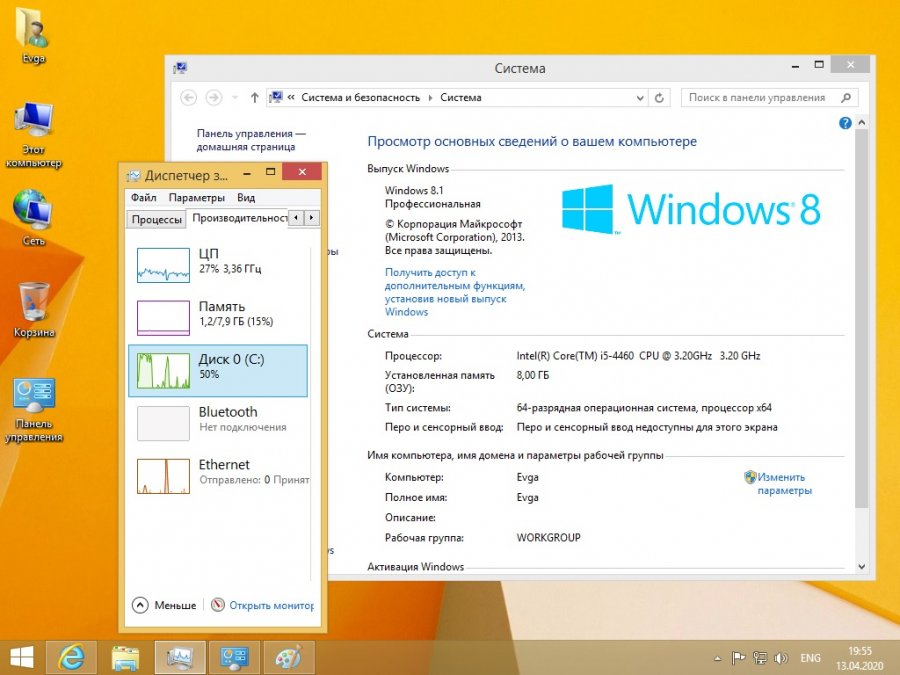900x675 pixels.
Task: Go up one level in Система window
Action: click(254, 98)
